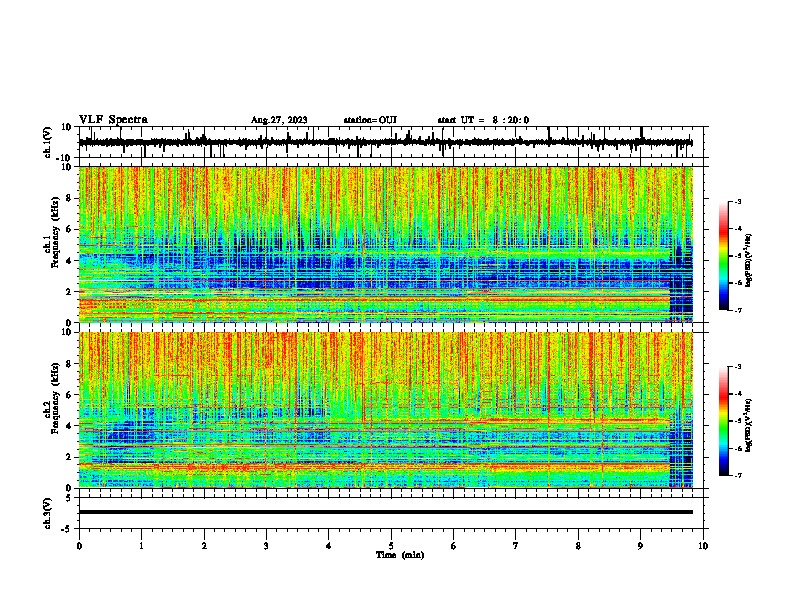The image size is (792, 612).
Task: Click time axis tick label "3"
Action: (x=266, y=546)
